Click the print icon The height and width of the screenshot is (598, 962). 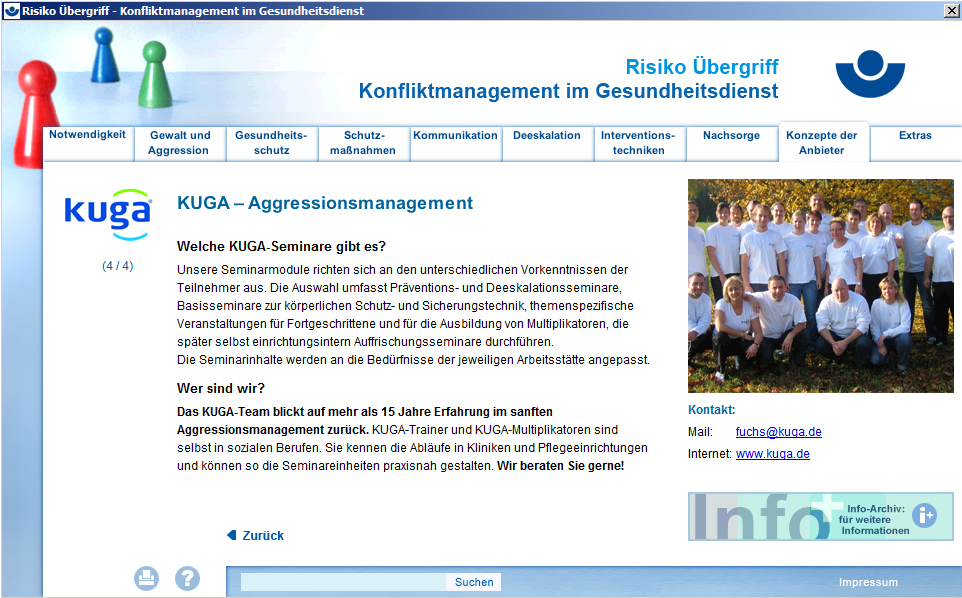[147, 578]
